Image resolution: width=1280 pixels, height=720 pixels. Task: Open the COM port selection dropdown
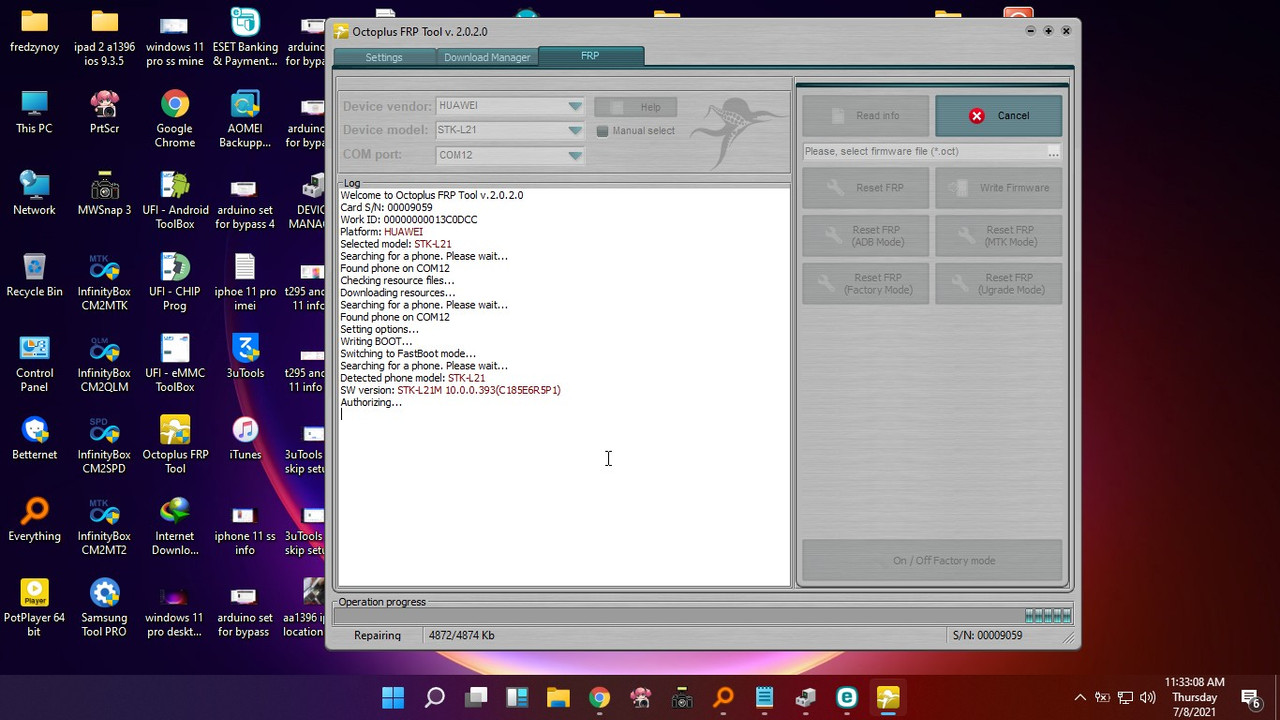575,154
